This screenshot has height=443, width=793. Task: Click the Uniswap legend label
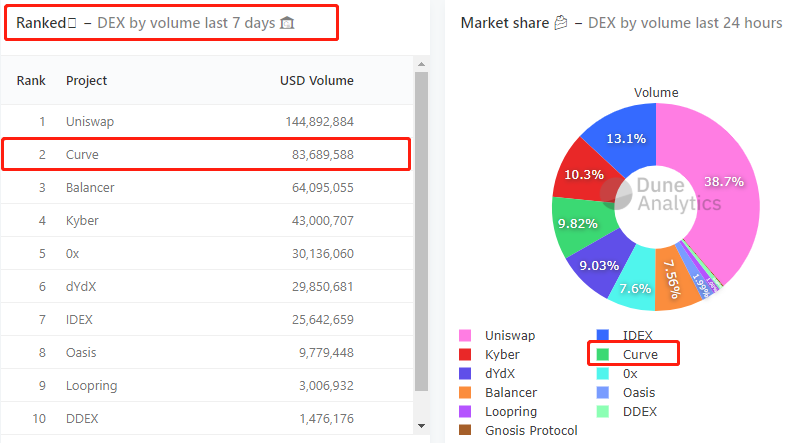point(510,336)
